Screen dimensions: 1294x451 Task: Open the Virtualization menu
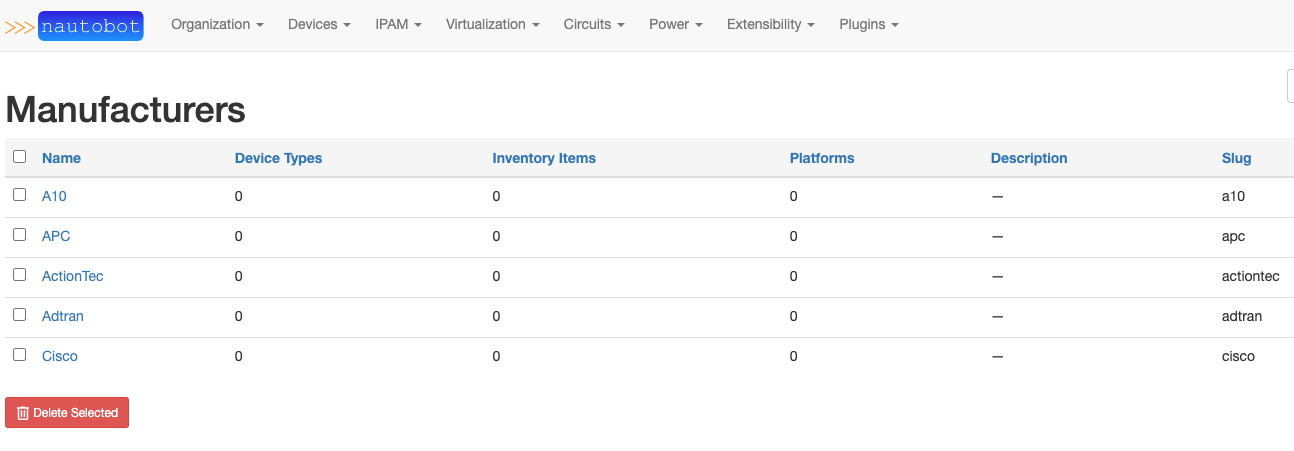492,24
